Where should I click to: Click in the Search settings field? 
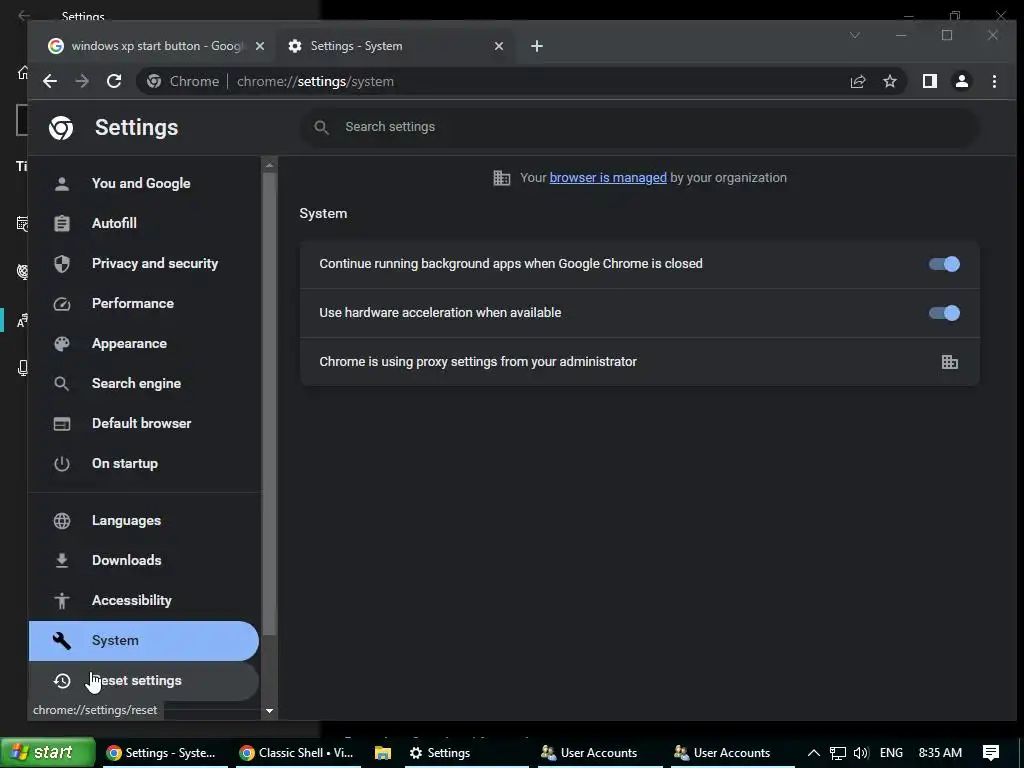[639, 127]
